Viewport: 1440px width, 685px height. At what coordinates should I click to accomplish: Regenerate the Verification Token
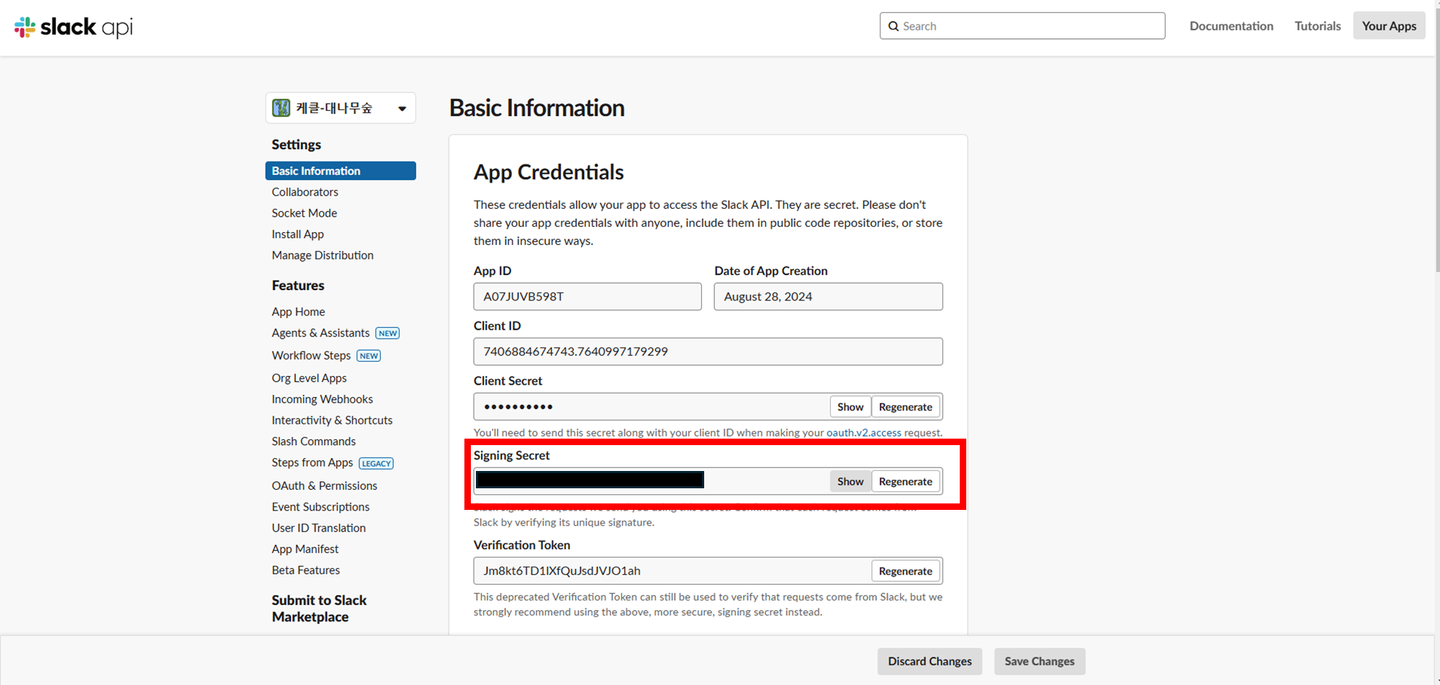coord(905,571)
